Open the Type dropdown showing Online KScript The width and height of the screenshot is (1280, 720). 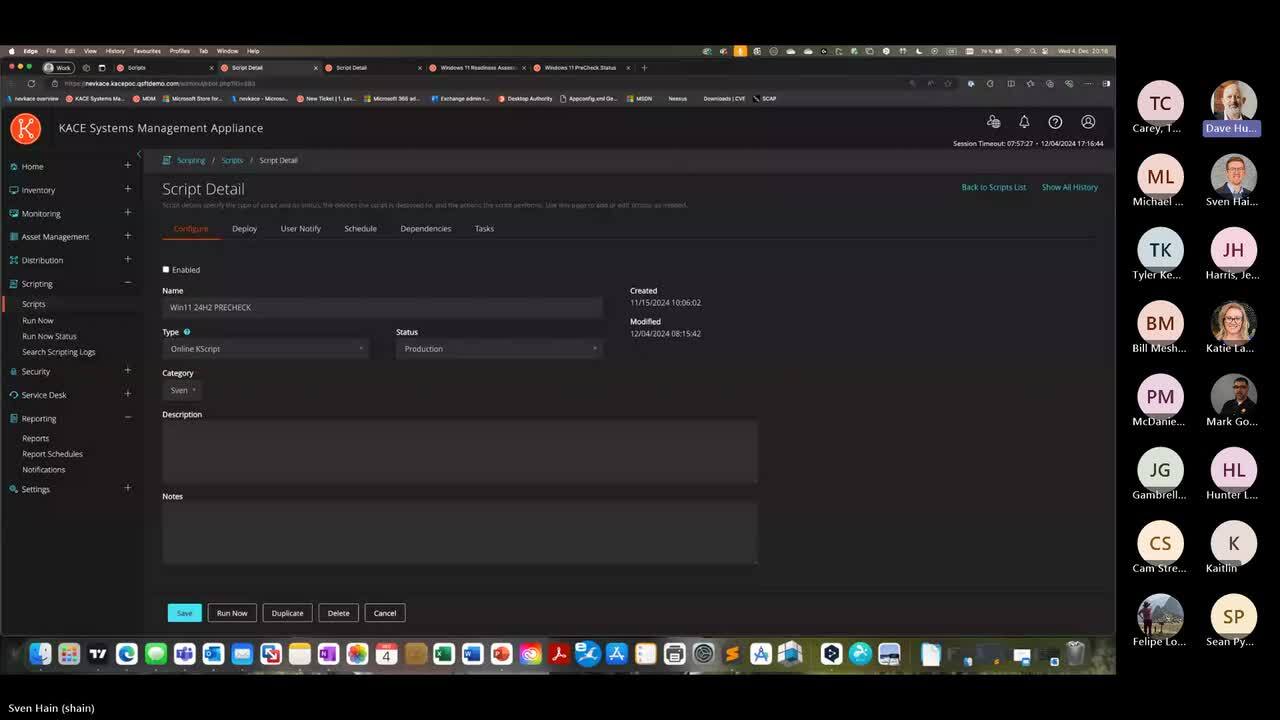point(266,349)
